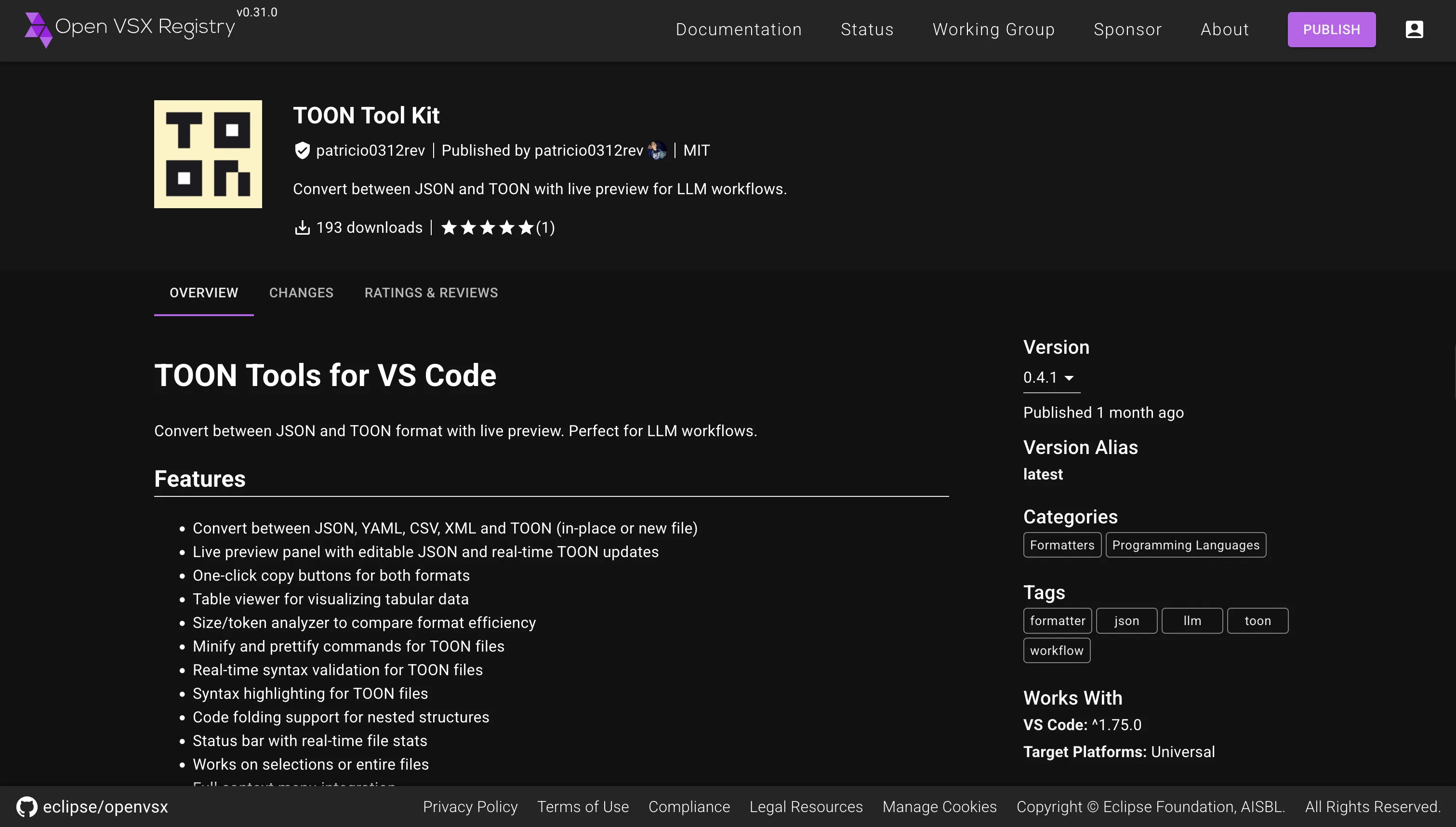Click 'Minify and prettify commands for TOON files'
The image size is (1456, 827).
click(x=348, y=646)
